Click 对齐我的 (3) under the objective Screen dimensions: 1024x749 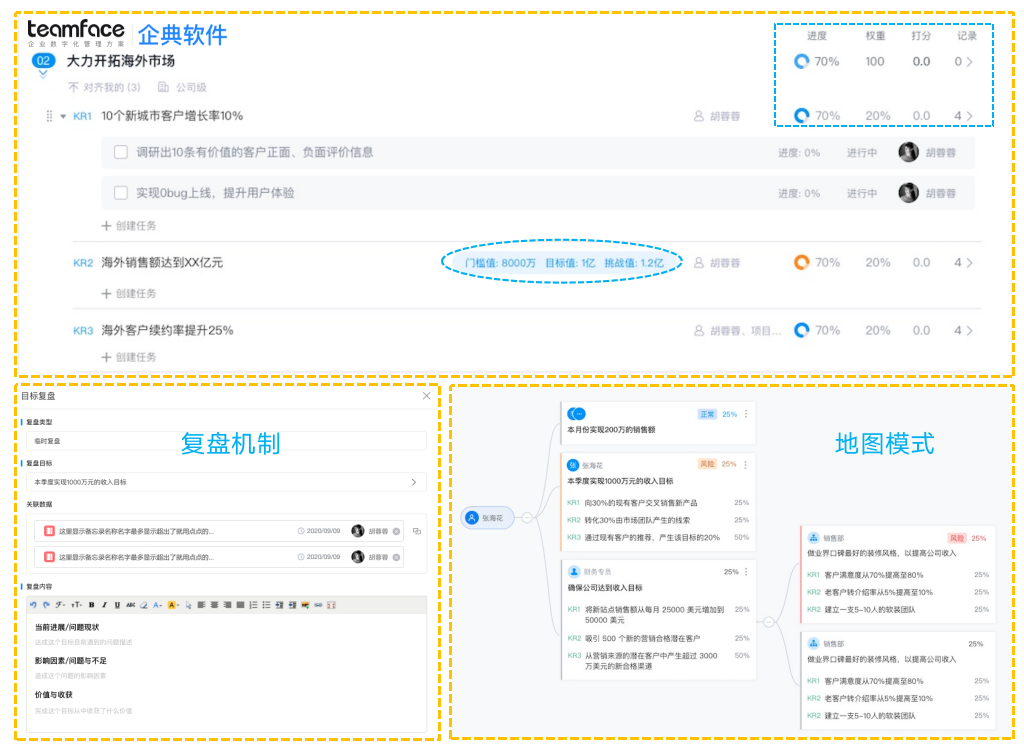(104, 88)
